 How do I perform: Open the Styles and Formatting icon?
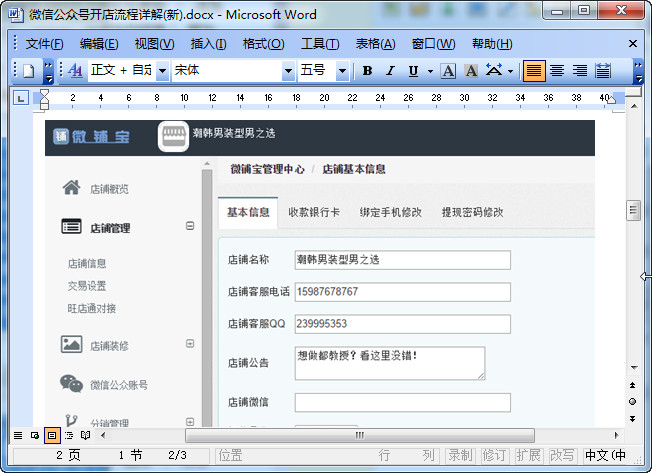point(75,70)
